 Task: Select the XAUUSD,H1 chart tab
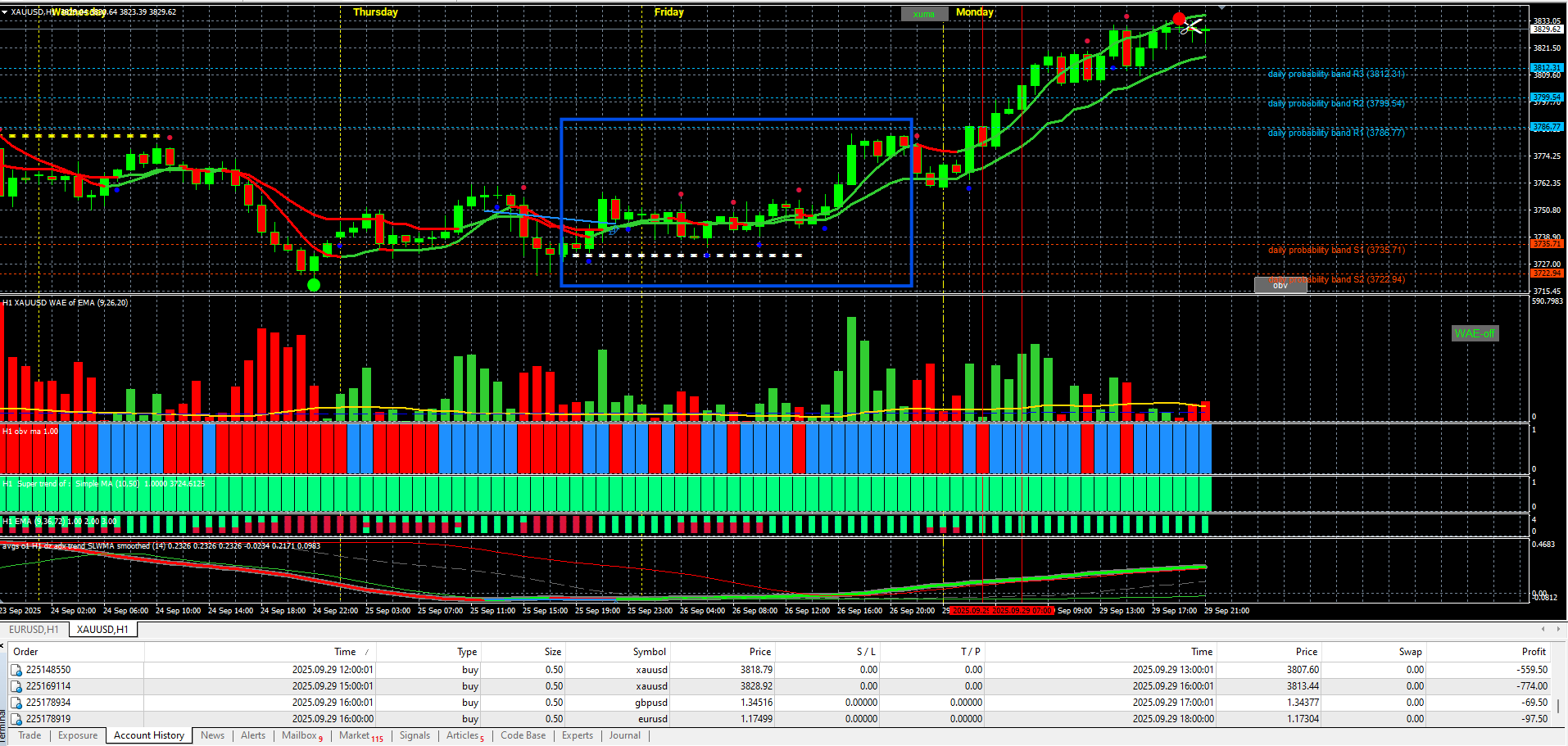point(102,630)
